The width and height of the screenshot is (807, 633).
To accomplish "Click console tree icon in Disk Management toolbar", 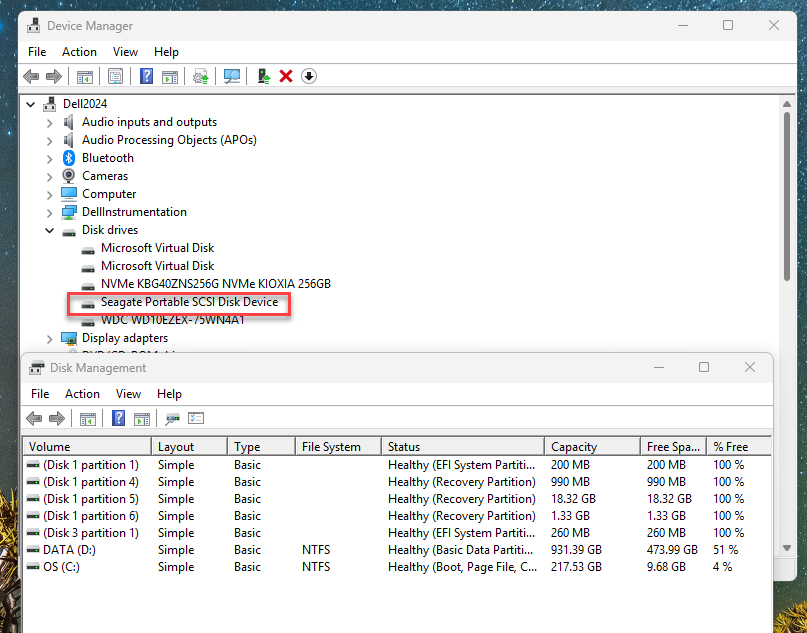I will (x=88, y=418).
